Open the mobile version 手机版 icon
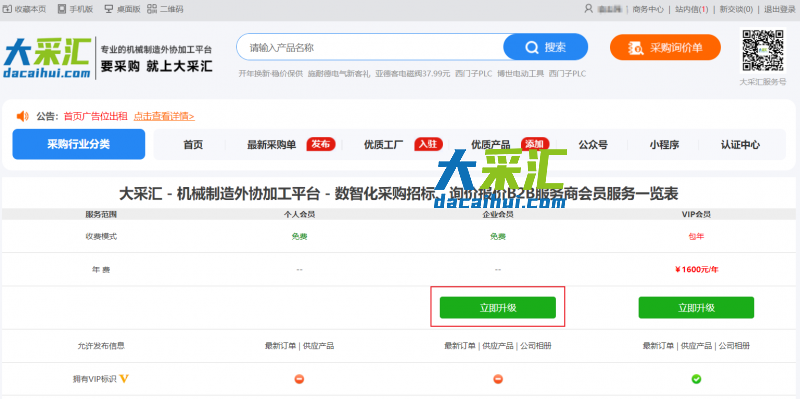This screenshot has height=399, width=800. [62, 9]
